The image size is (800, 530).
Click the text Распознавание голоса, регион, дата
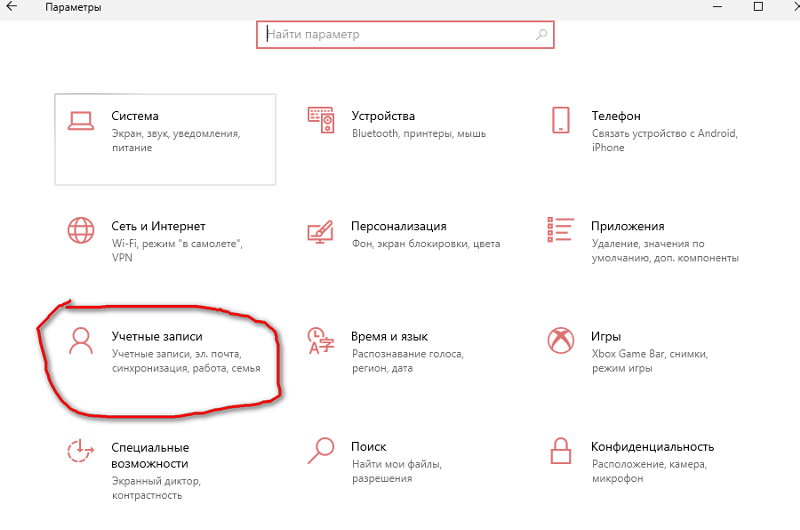point(408,361)
